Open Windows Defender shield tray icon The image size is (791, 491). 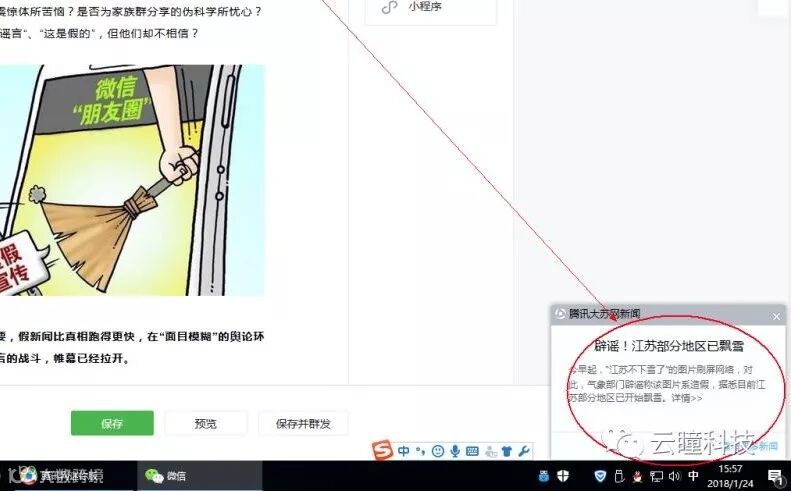point(563,476)
